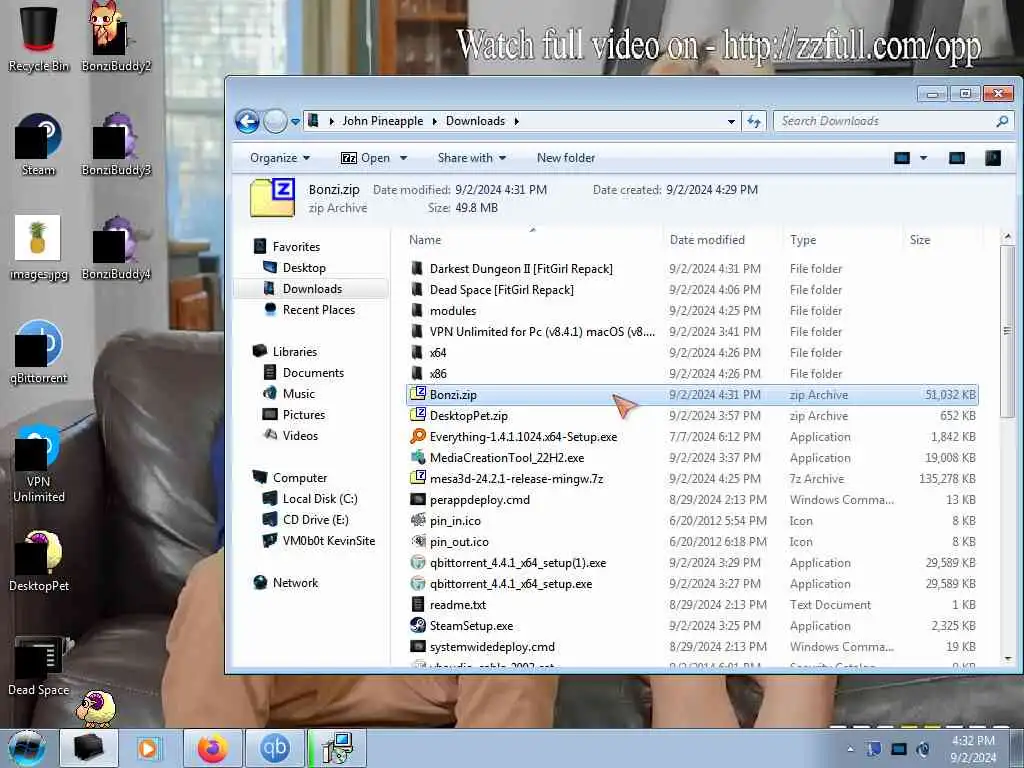Screen dimensions: 1024x768
Task: Open address bar history dropdown
Action: click(x=731, y=121)
